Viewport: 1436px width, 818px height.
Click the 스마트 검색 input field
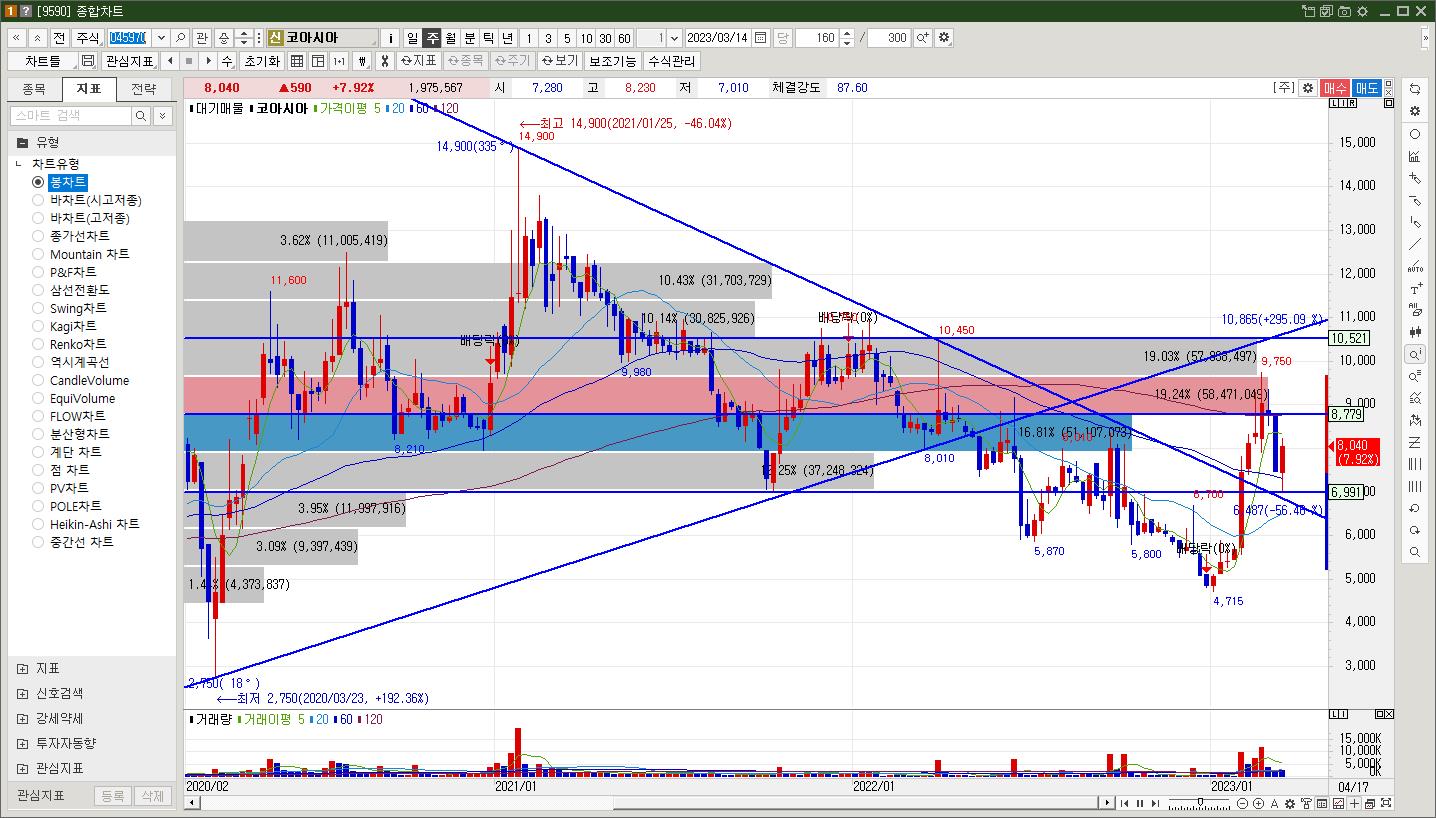tap(70, 116)
